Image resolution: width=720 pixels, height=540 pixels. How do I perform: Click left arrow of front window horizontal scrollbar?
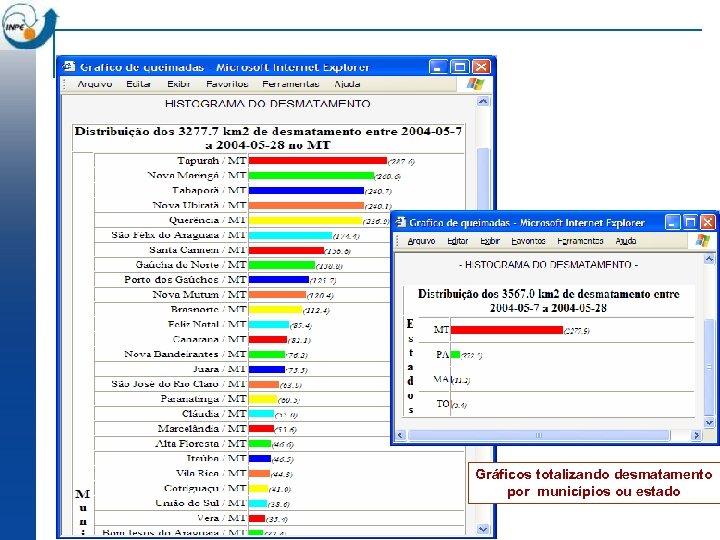tap(400, 435)
